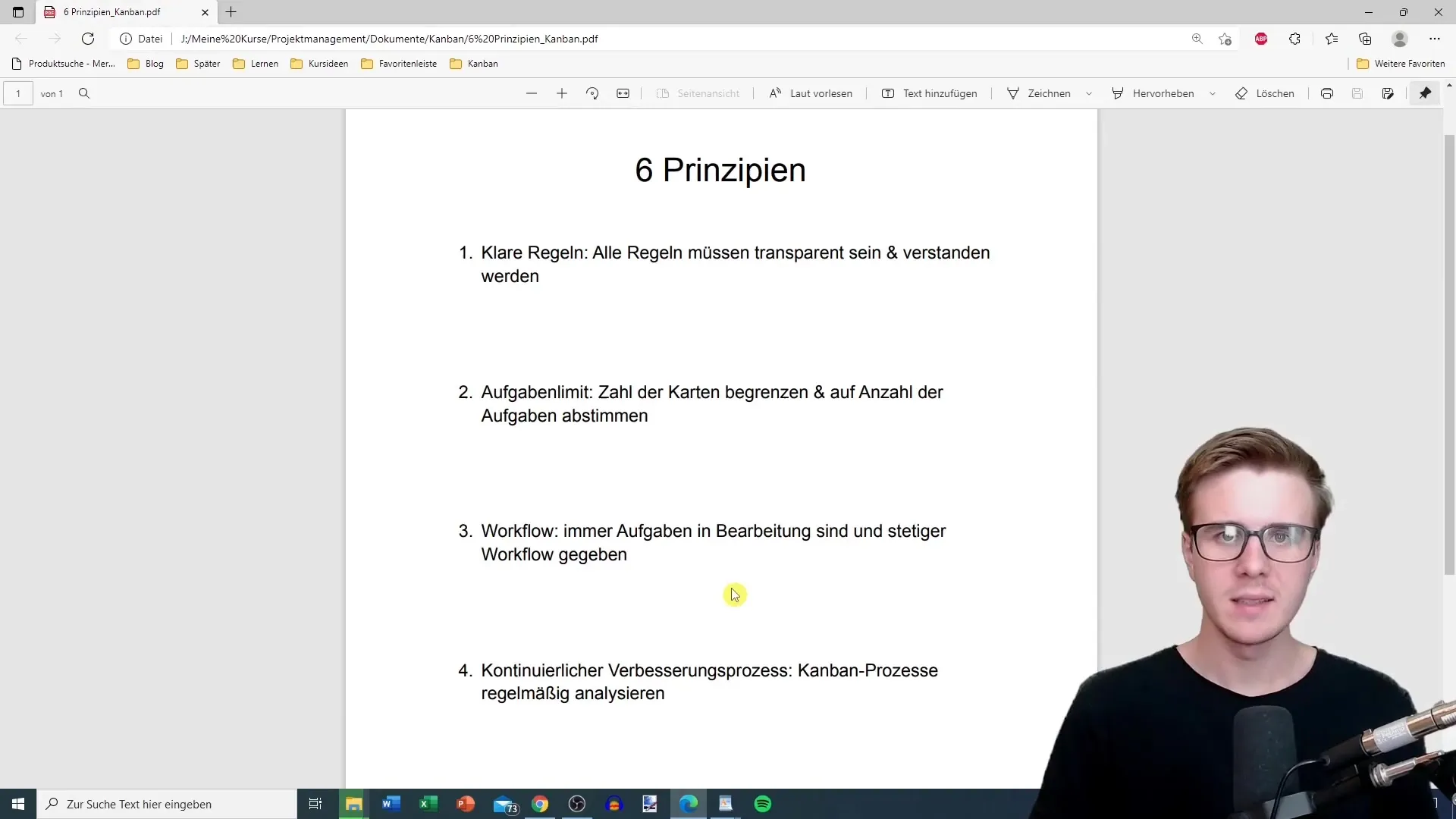Open the Lernen bookmarks folder
1456x819 pixels.
(x=256, y=64)
